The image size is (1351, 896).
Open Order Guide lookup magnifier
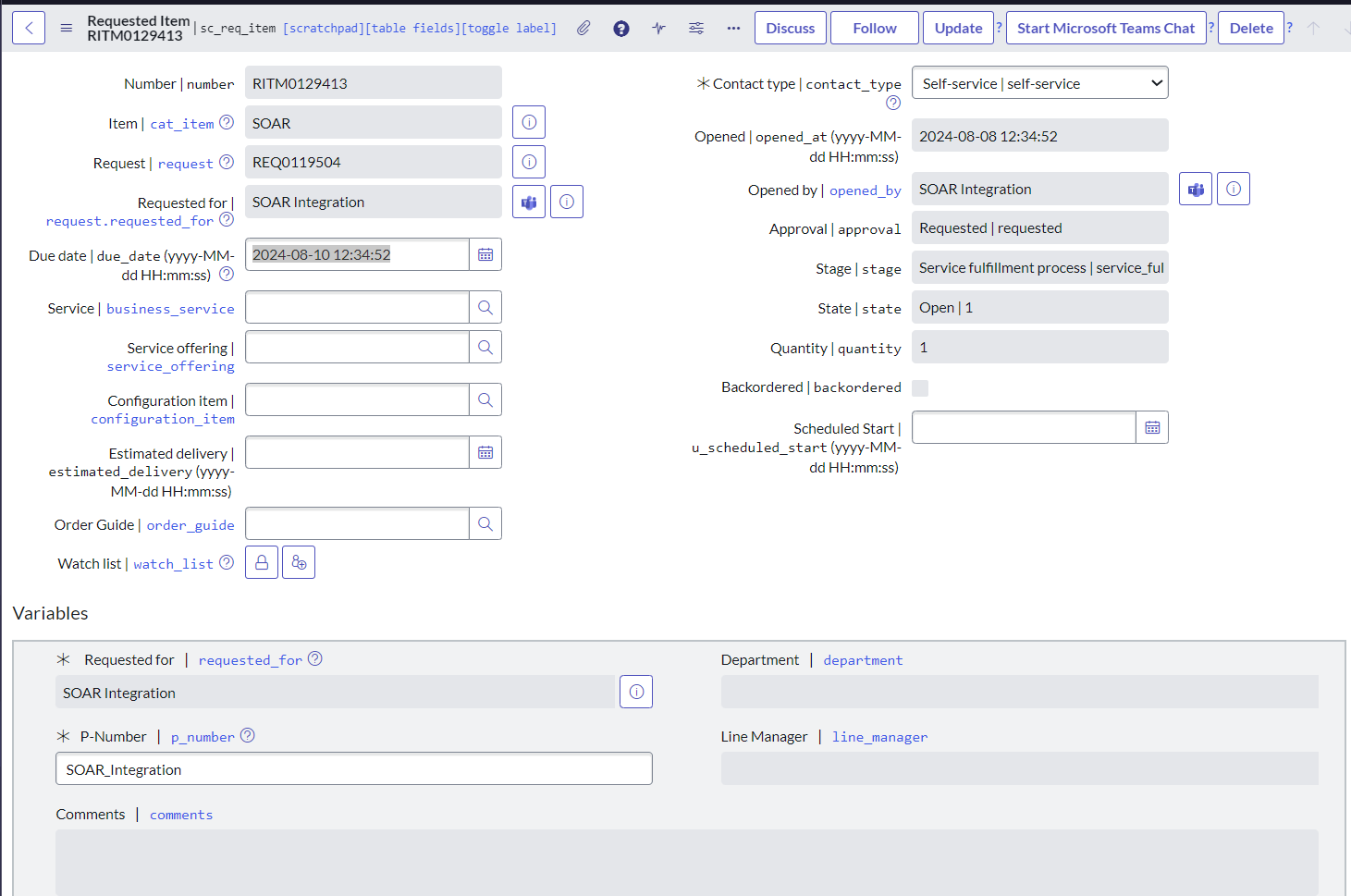485,523
